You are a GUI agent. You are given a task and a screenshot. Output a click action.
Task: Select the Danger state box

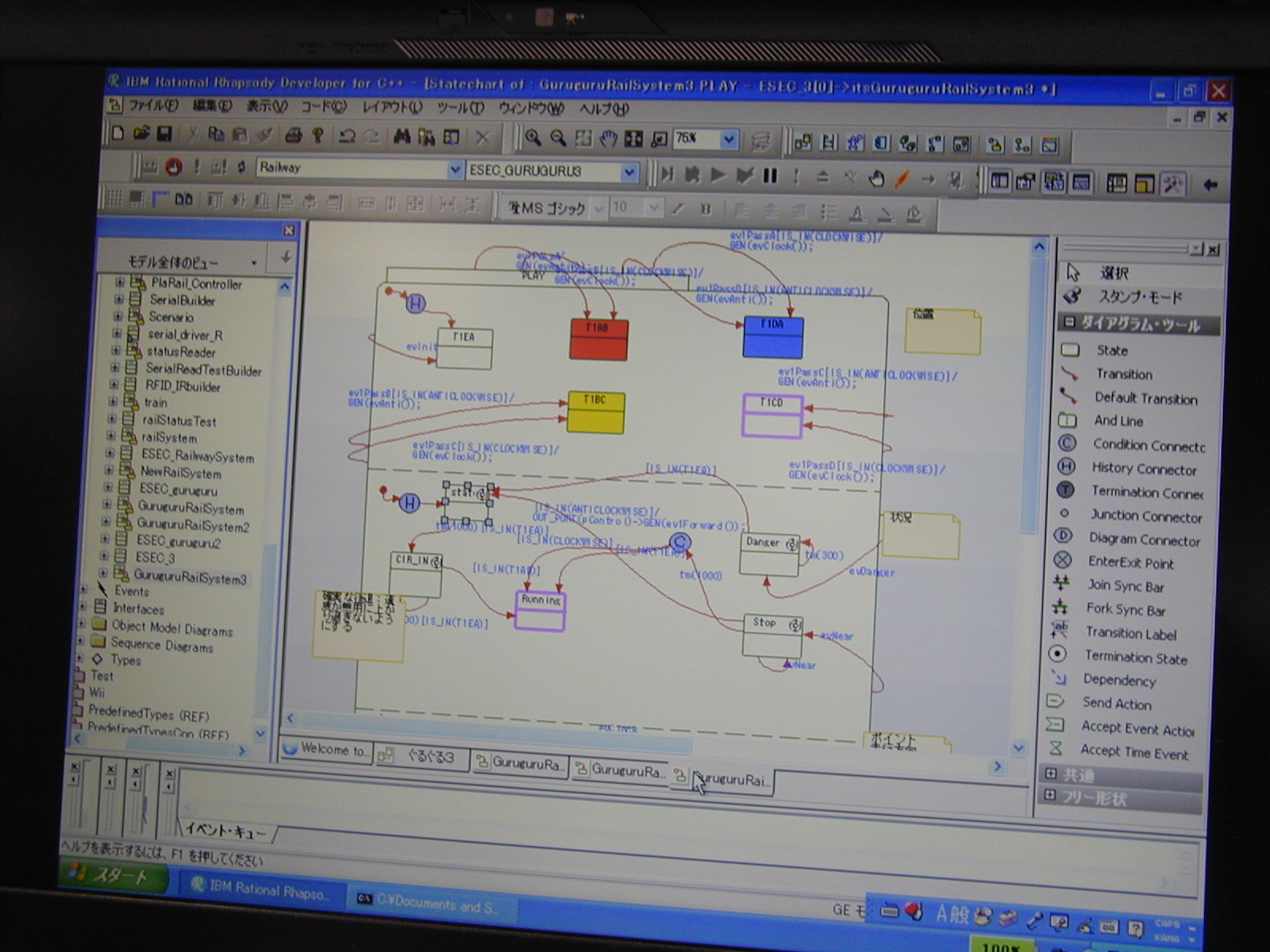[770, 555]
